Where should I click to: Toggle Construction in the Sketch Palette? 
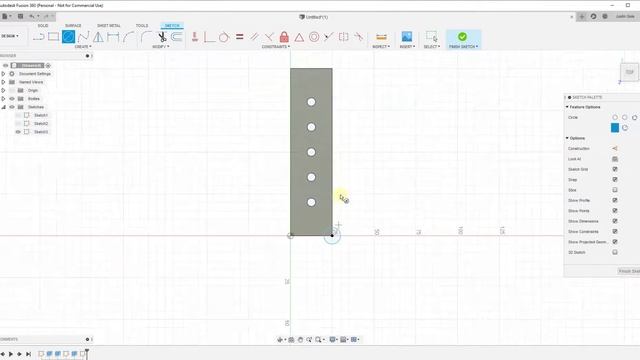615,149
